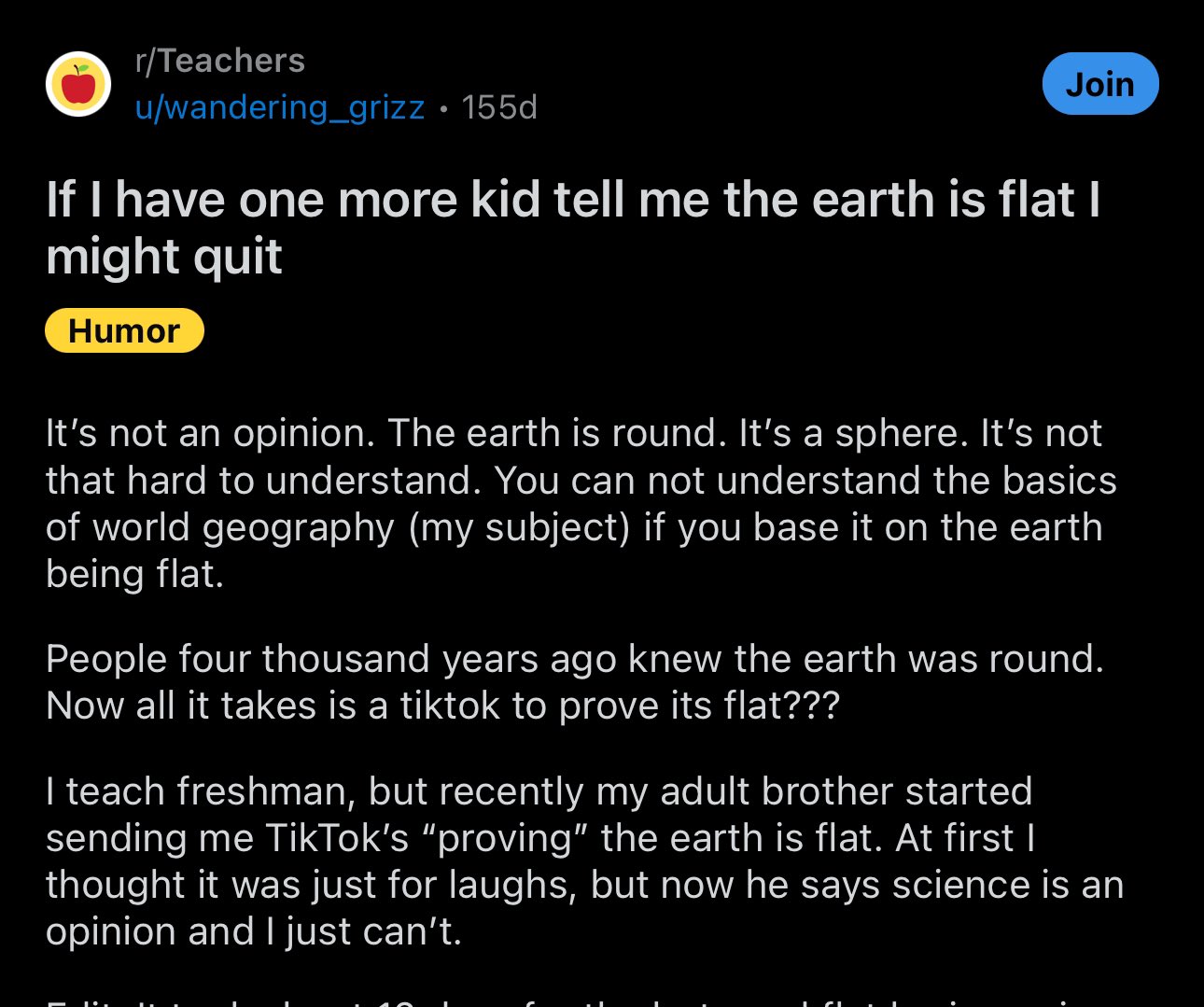This screenshot has width=1204, height=1007.
Task: Click the line starting "that hard to understand"
Action: click(581, 481)
